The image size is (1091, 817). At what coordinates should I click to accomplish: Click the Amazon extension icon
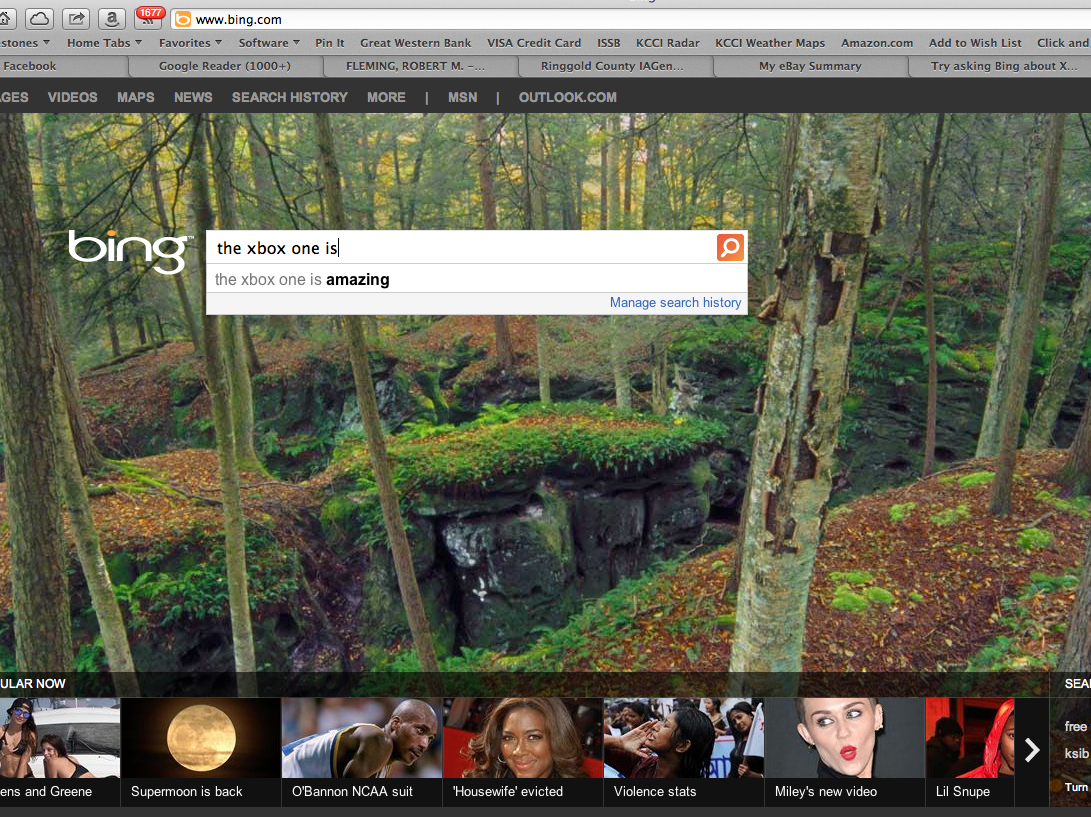coord(111,19)
